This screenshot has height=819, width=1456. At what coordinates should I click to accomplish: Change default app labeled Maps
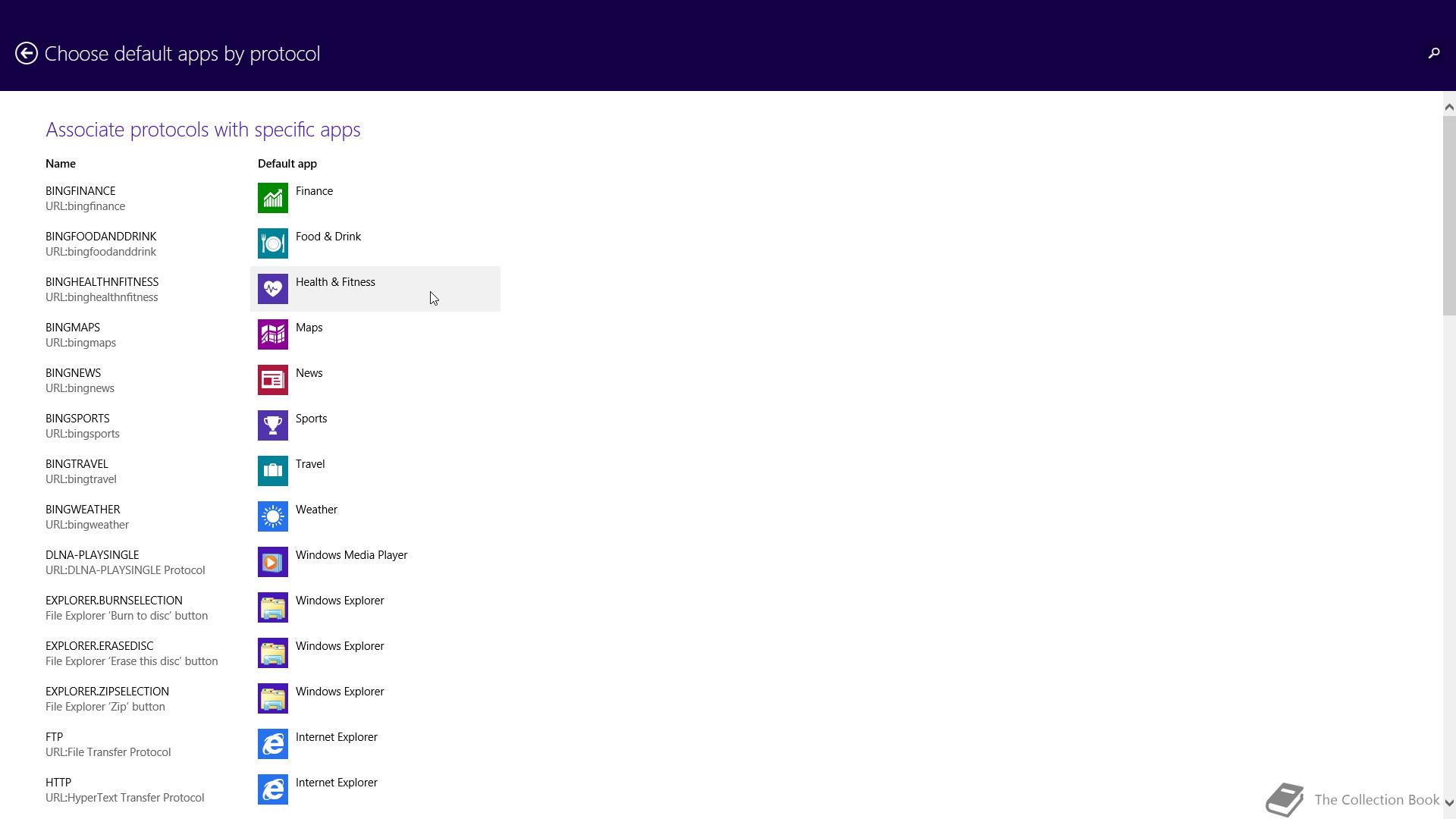point(309,328)
